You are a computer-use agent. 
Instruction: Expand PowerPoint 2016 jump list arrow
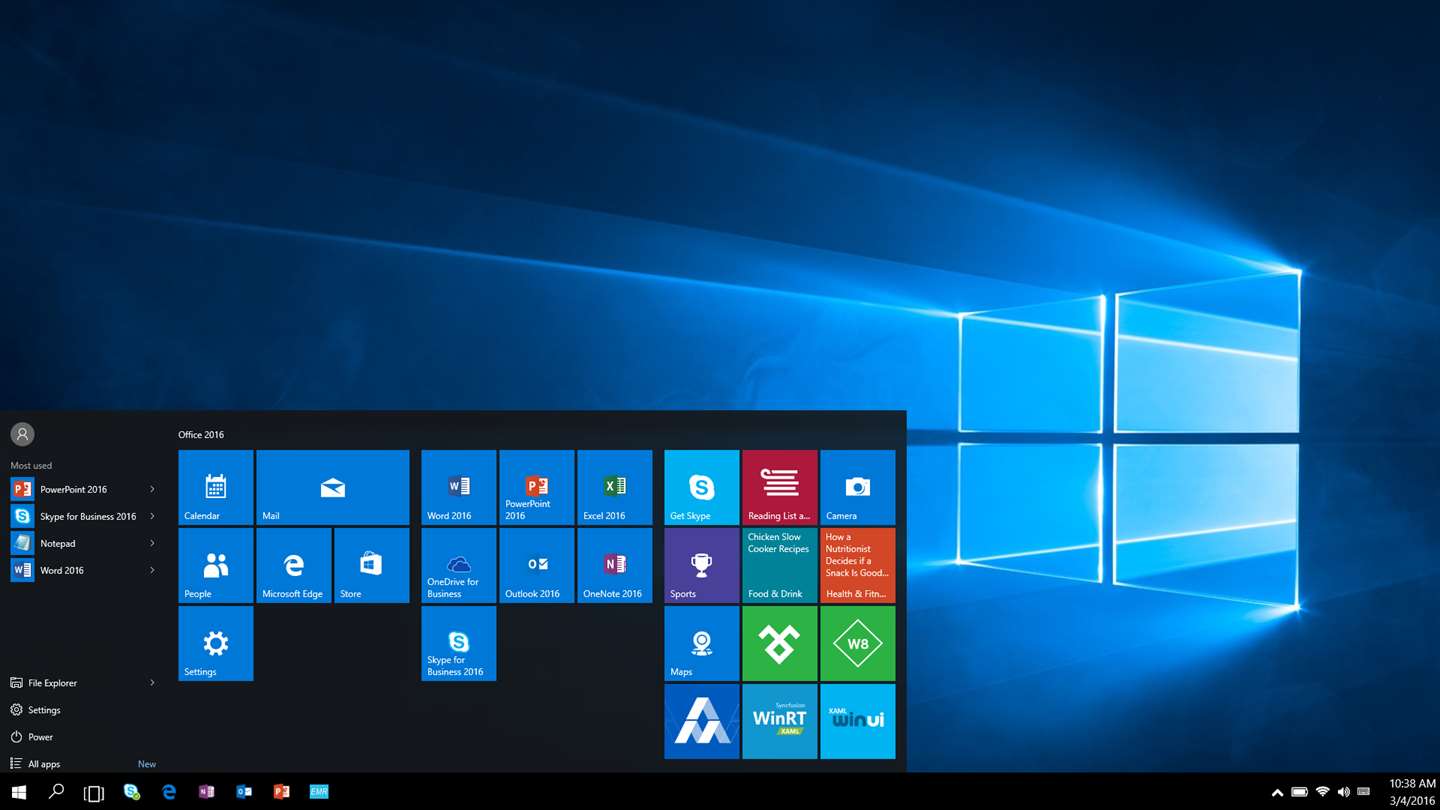tap(152, 489)
